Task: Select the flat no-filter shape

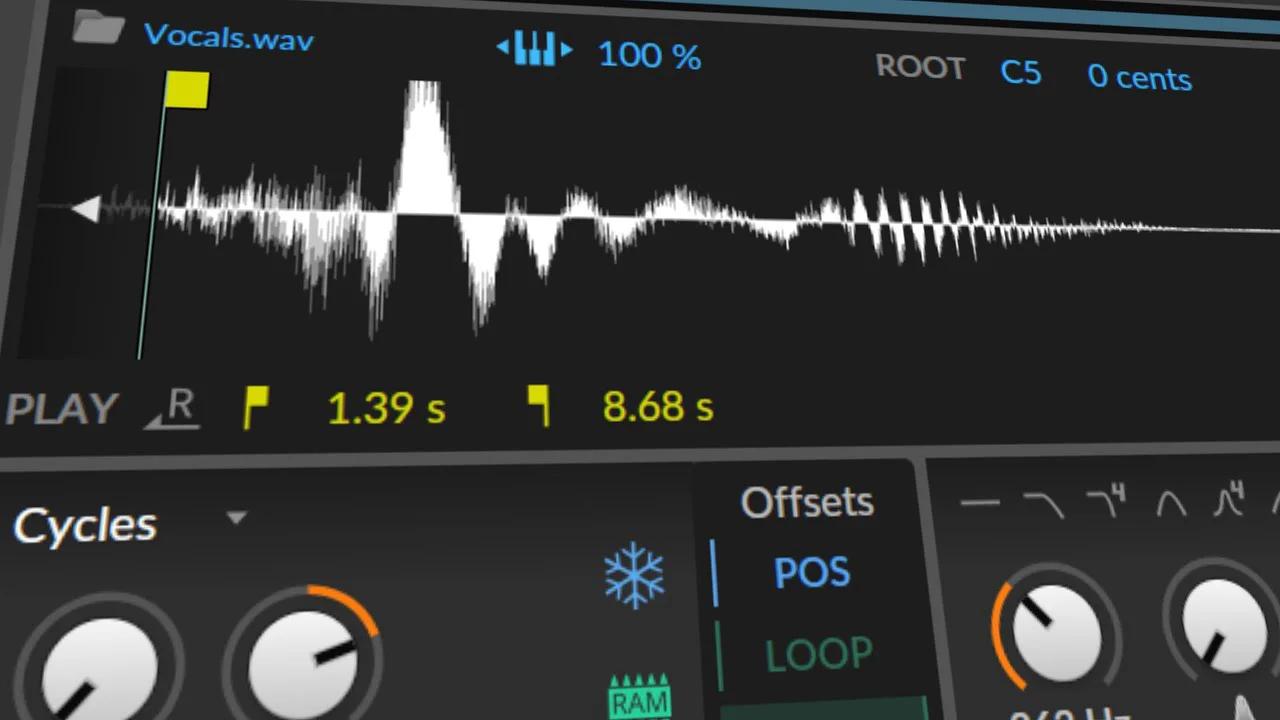Action: click(x=980, y=503)
